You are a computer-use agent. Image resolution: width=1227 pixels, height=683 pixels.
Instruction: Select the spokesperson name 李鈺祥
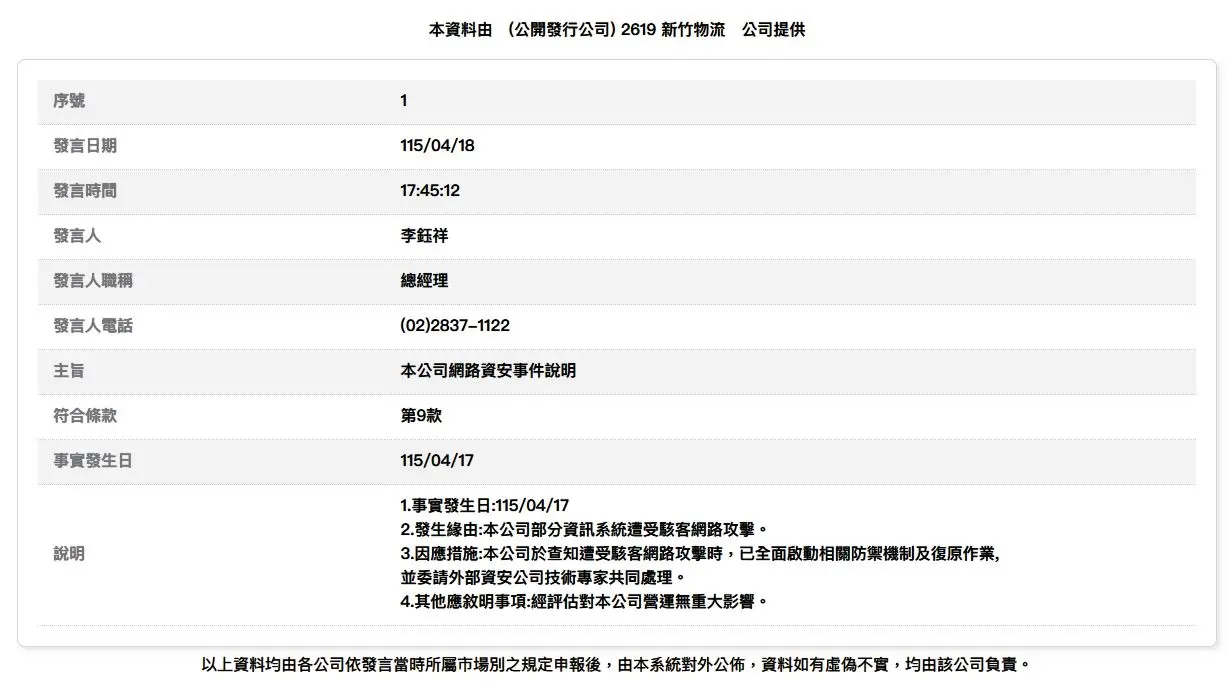(424, 236)
